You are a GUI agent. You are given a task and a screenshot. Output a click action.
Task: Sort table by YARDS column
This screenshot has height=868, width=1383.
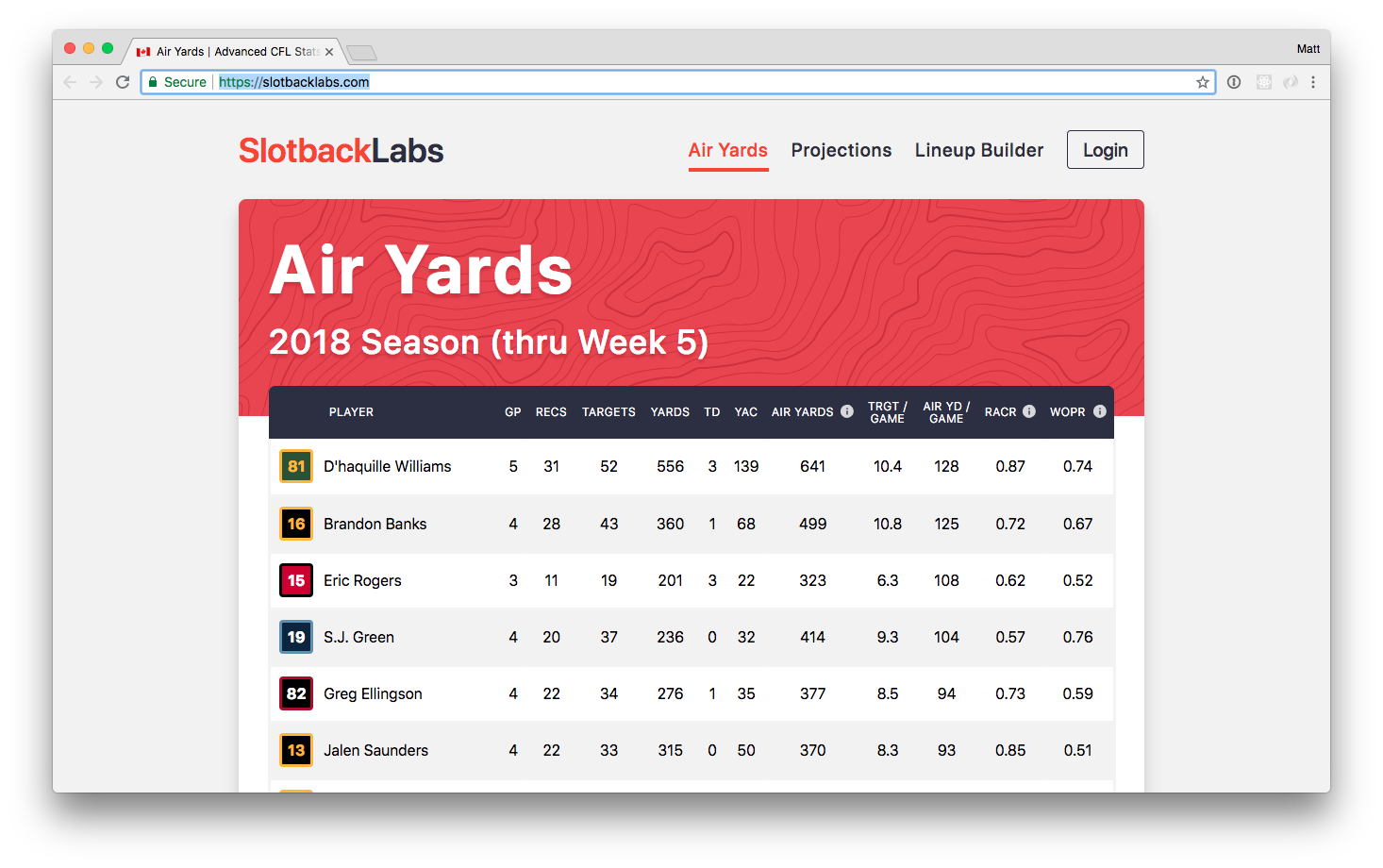tap(670, 412)
